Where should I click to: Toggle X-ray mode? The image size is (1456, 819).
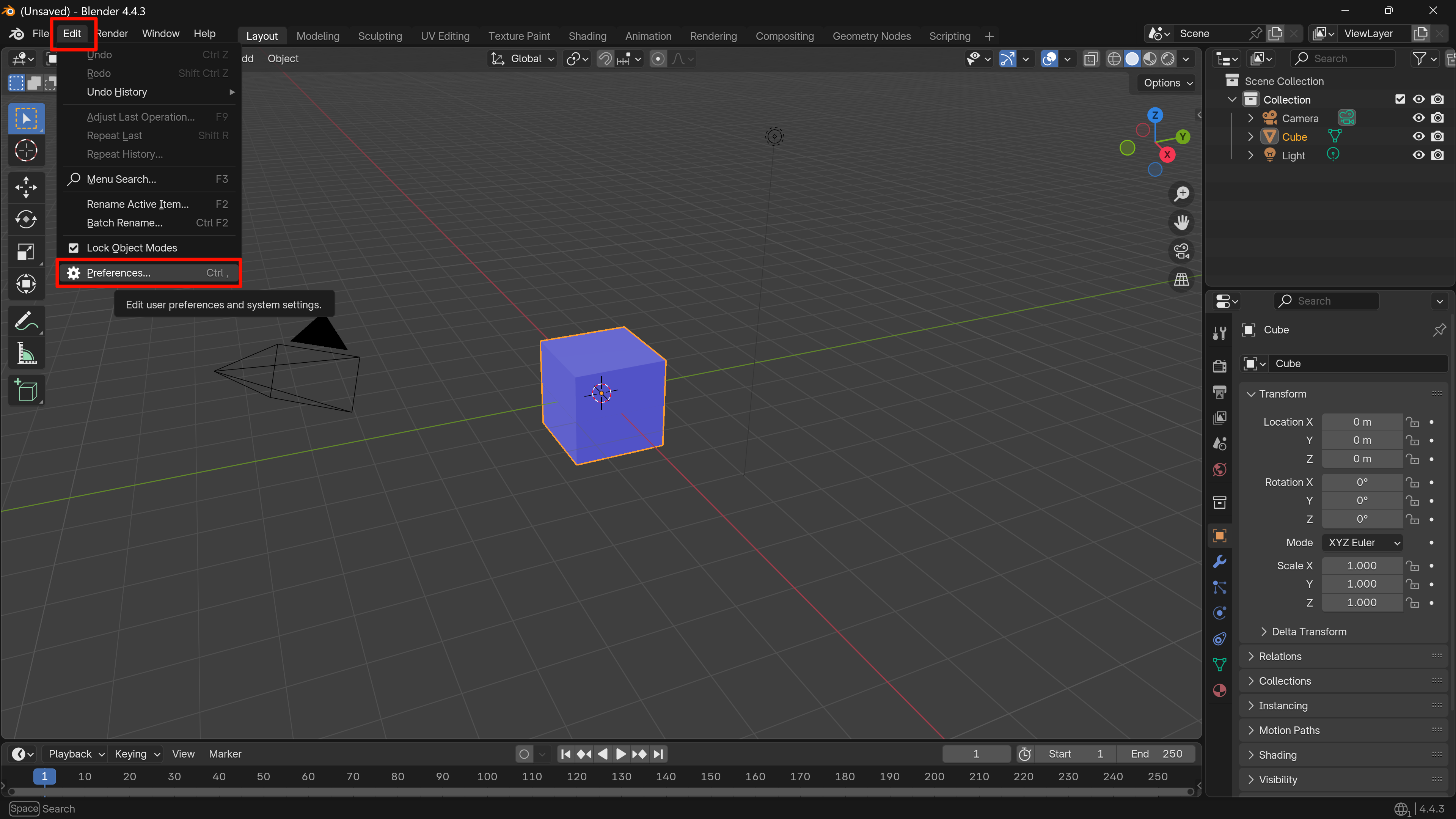pyautogui.click(x=1091, y=59)
